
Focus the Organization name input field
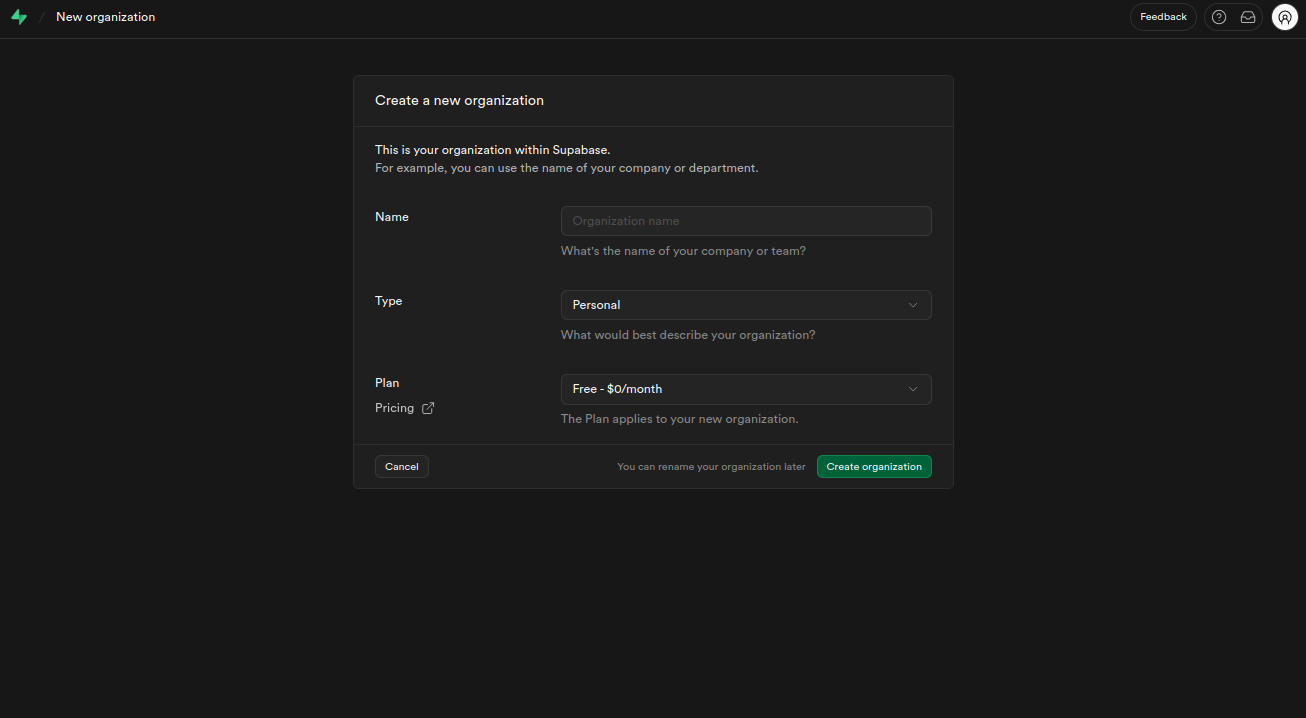point(746,221)
